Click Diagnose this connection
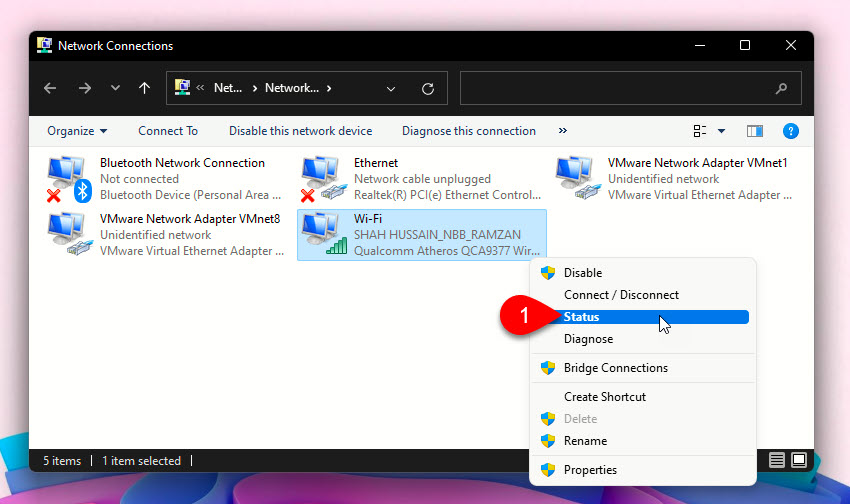850x504 pixels. coord(469,131)
